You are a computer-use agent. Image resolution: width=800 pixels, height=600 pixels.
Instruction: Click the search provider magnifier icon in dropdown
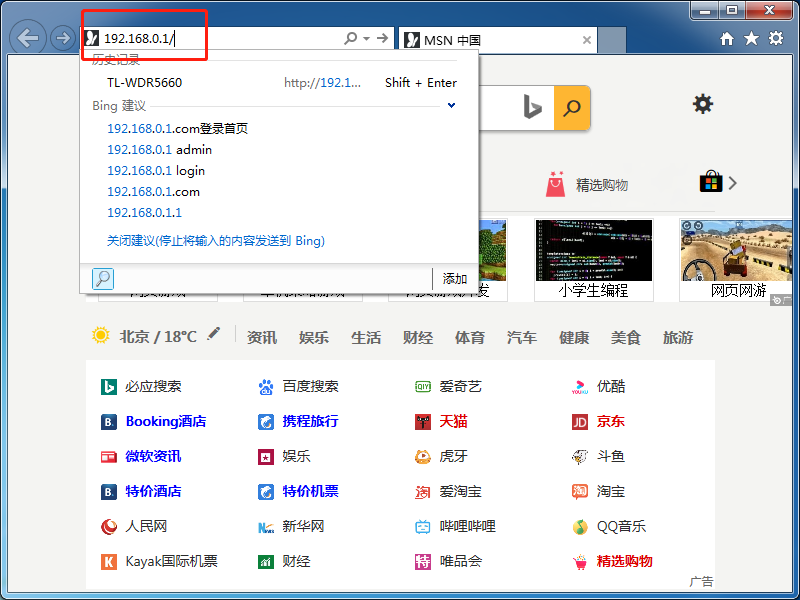click(x=103, y=279)
